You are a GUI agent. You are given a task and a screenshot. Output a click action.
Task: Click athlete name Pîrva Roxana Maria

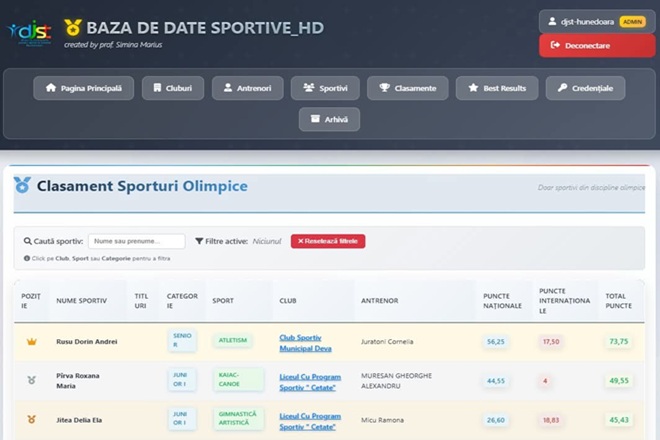[78, 381]
